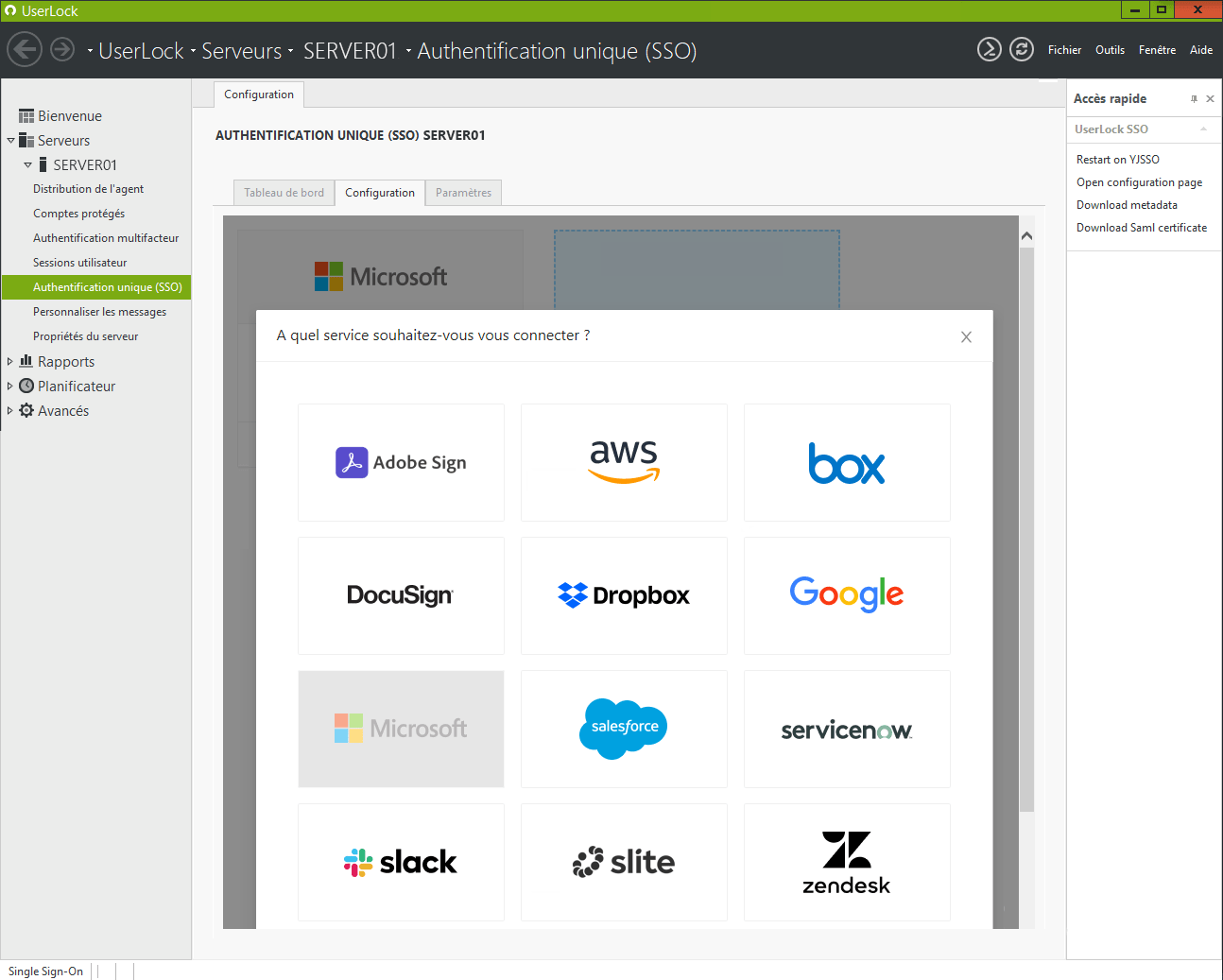Choose the ServiceNow service tile

click(x=847, y=729)
